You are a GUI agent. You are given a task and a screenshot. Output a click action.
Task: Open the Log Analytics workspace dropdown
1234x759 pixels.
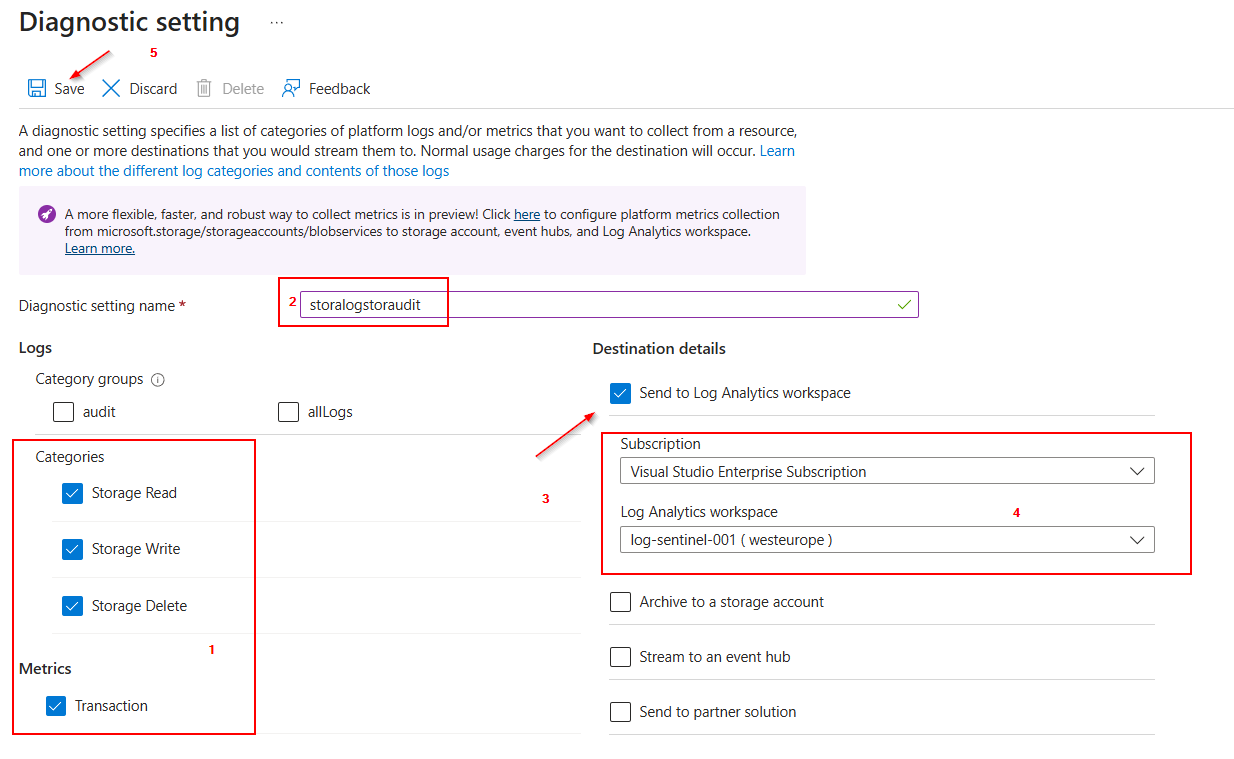pyautogui.click(x=886, y=540)
